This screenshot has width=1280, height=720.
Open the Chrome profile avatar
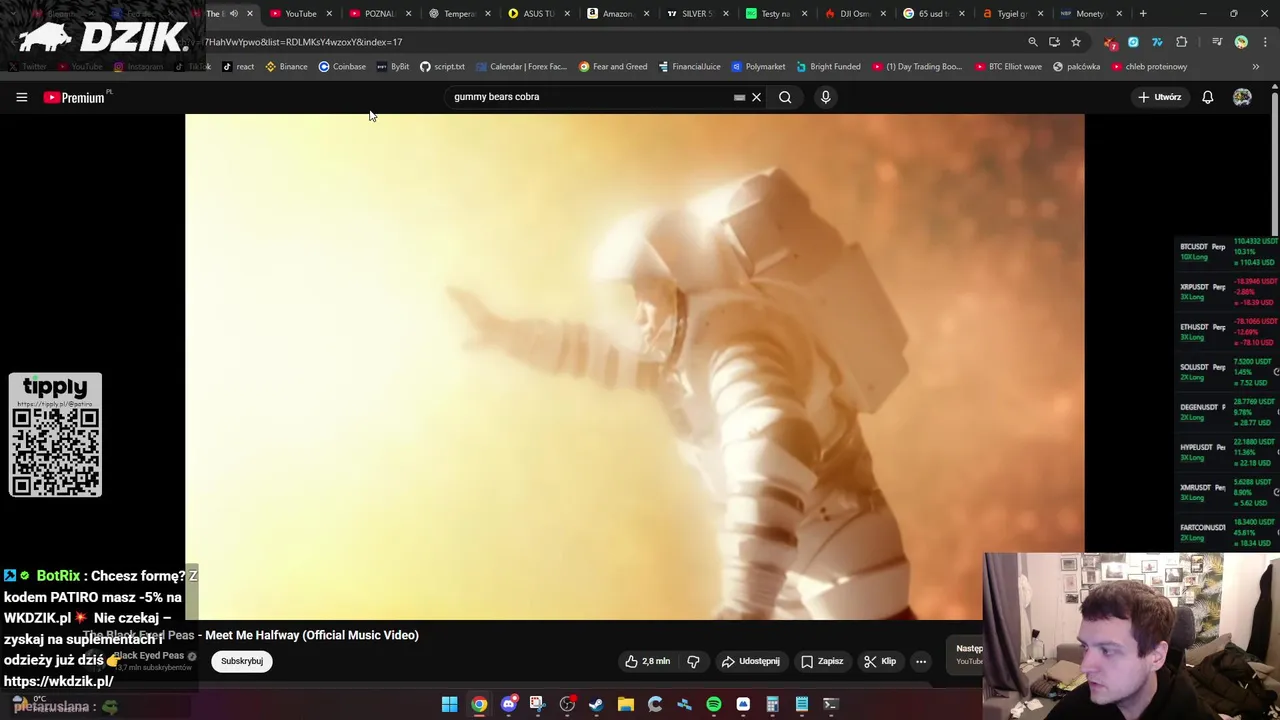[1241, 42]
